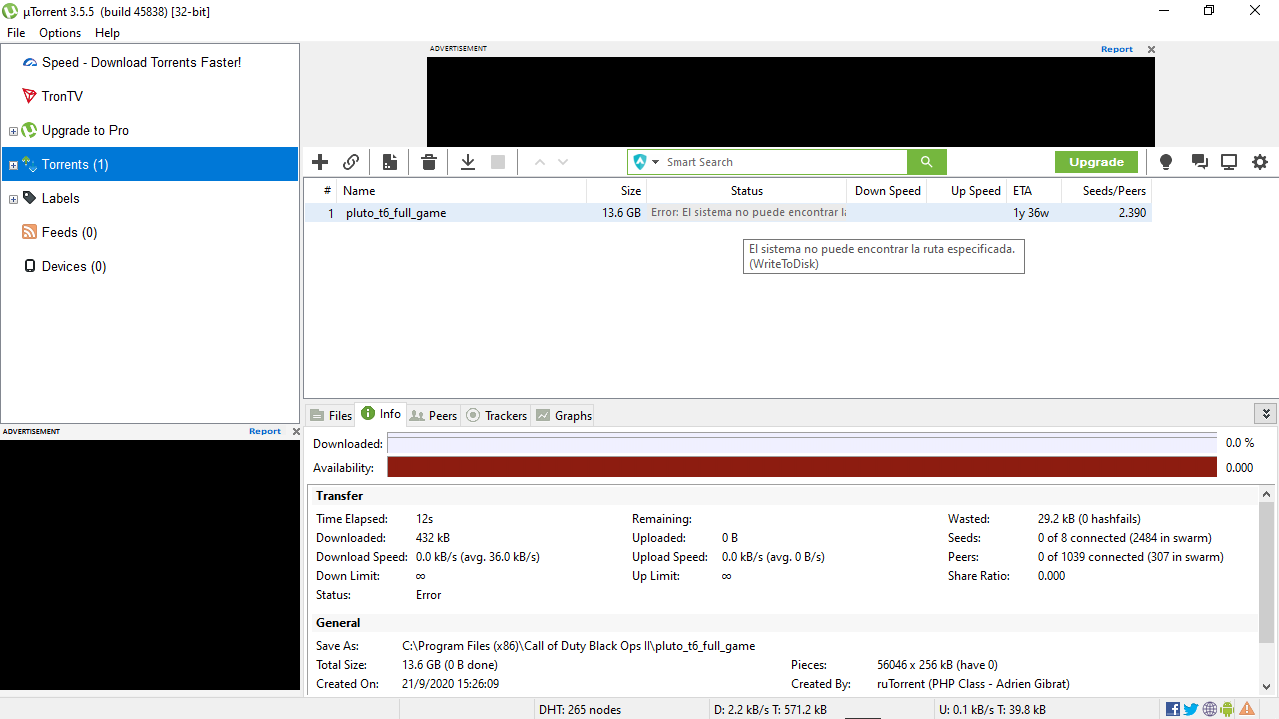Click the green Upgrade button
The height and width of the screenshot is (719, 1279).
1096,162
